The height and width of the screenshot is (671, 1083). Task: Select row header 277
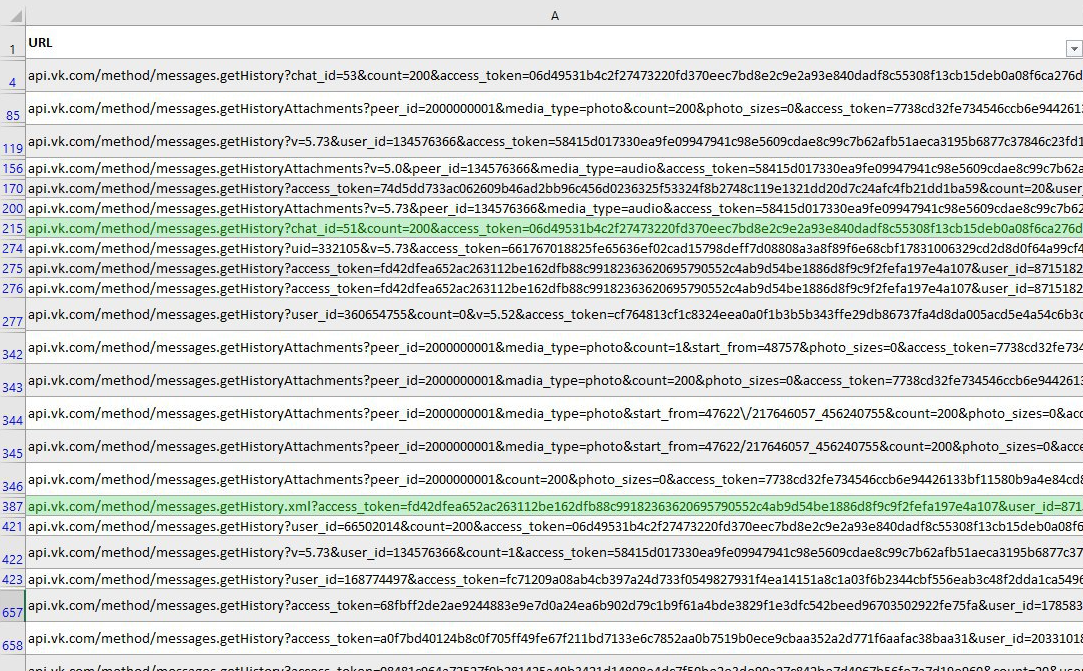click(x=12, y=314)
